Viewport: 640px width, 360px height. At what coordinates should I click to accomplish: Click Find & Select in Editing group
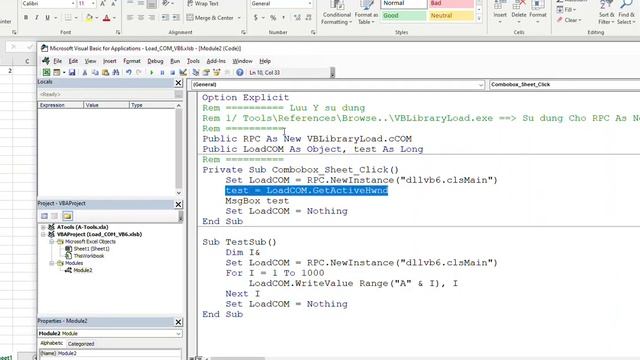pyautogui.click(x=627, y=13)
